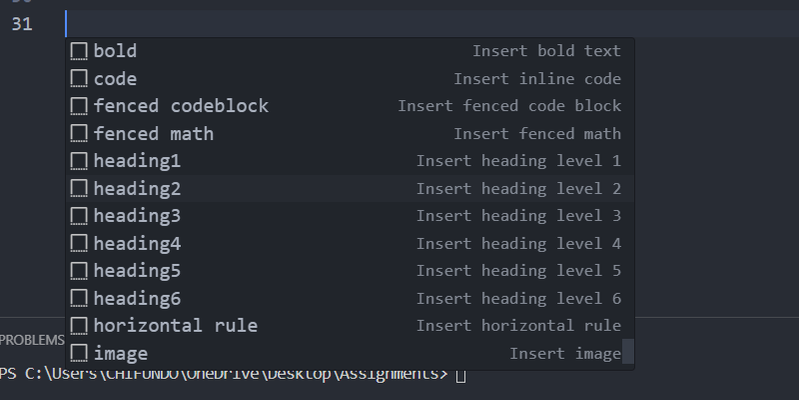Viewport: 799px width, 400px height.
Task: Choose heading4 from the suggestion list
Action: pyautogui.click(x=137, y=244)
